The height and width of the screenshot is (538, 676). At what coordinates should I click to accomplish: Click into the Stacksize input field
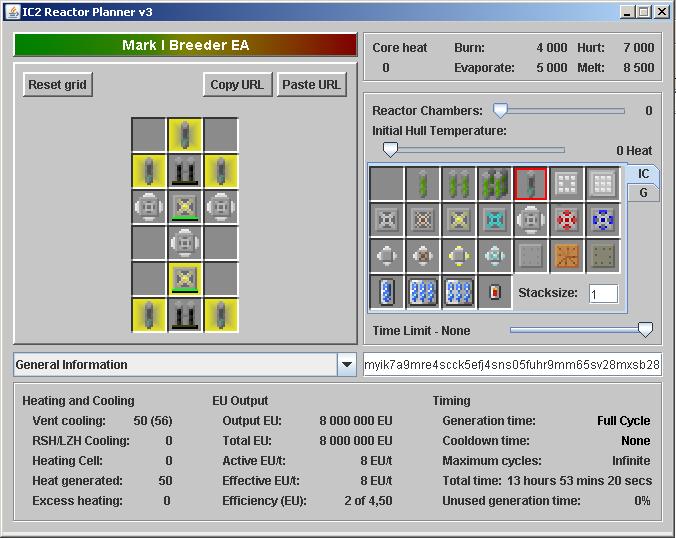click(x=603, y=294)
